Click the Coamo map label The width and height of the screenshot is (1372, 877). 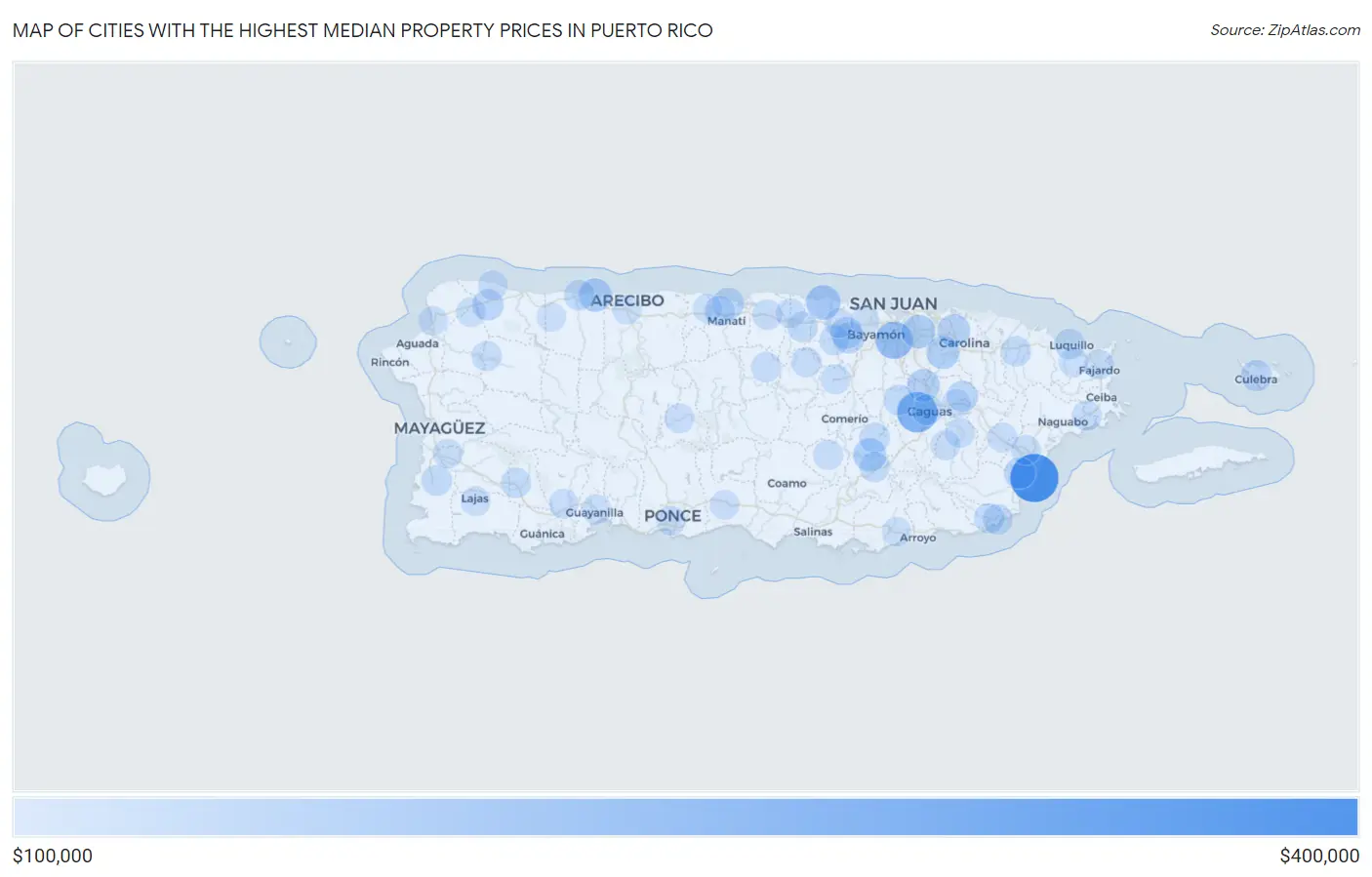(x=787, y=484)
